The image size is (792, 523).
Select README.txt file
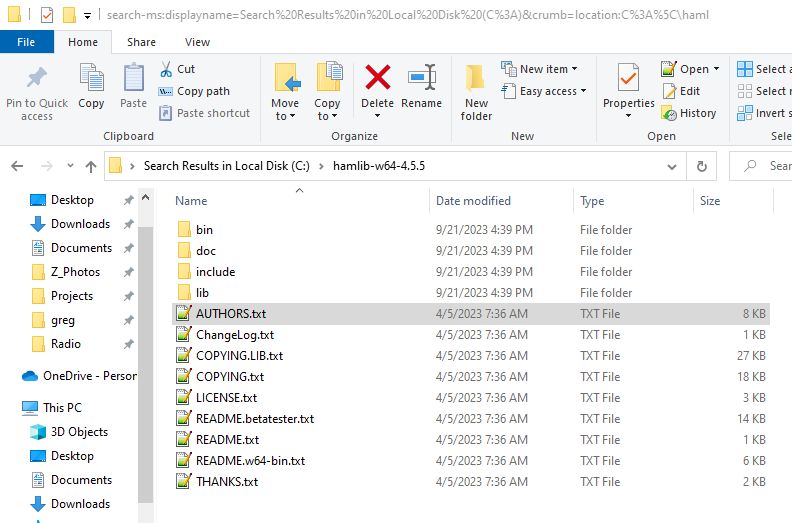coord(471,440)
